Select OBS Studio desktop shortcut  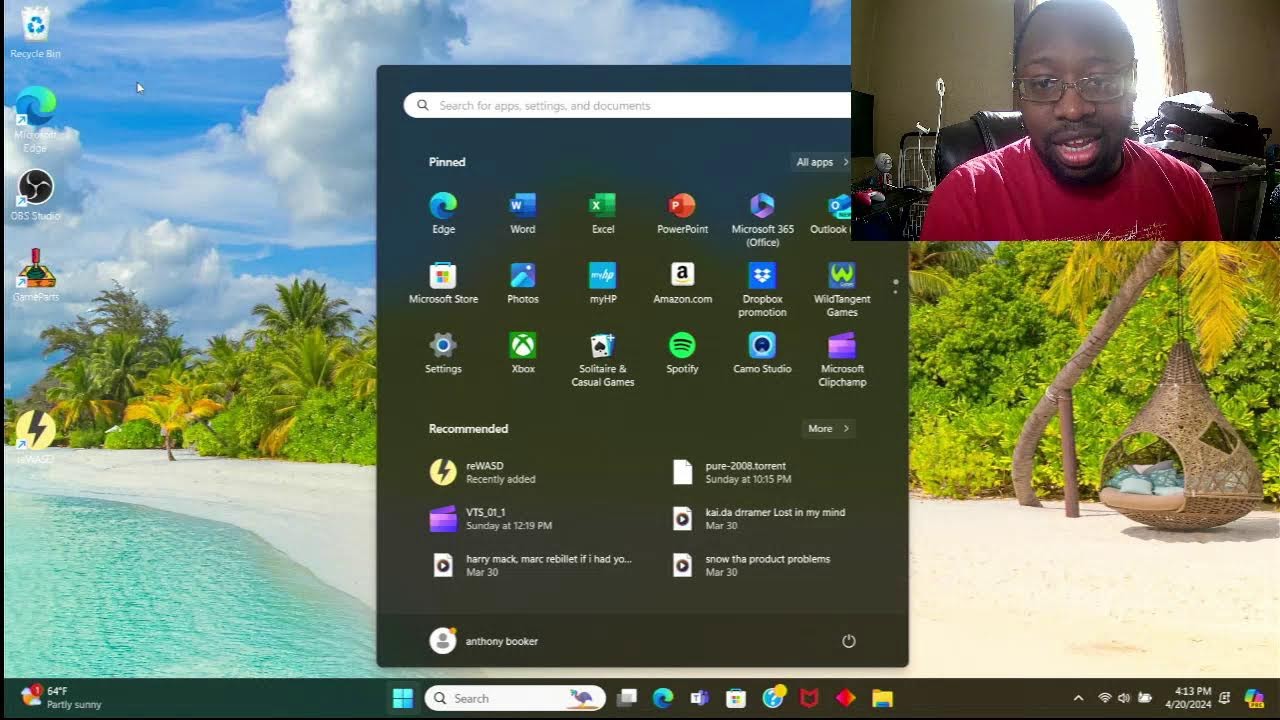tap(35, 195)
